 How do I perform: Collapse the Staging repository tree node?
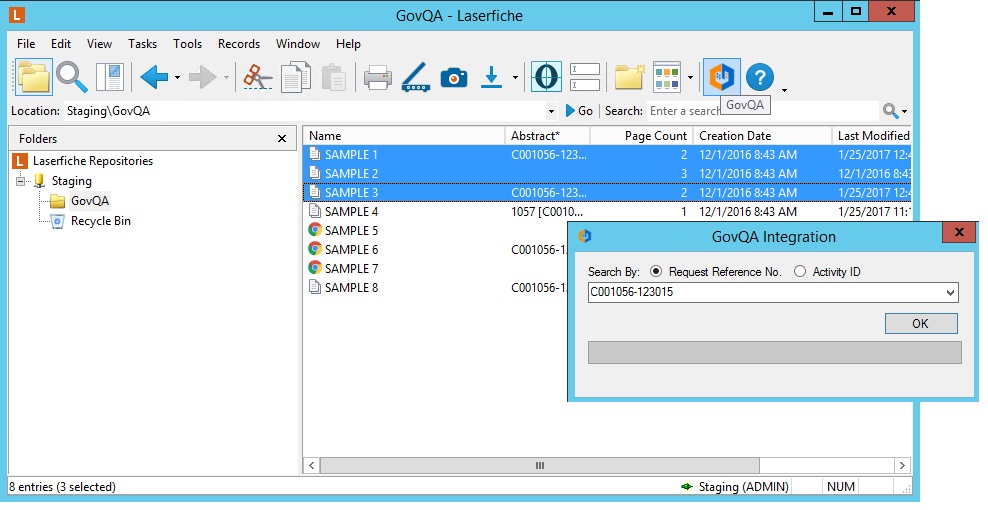click(x=20, y=181)
